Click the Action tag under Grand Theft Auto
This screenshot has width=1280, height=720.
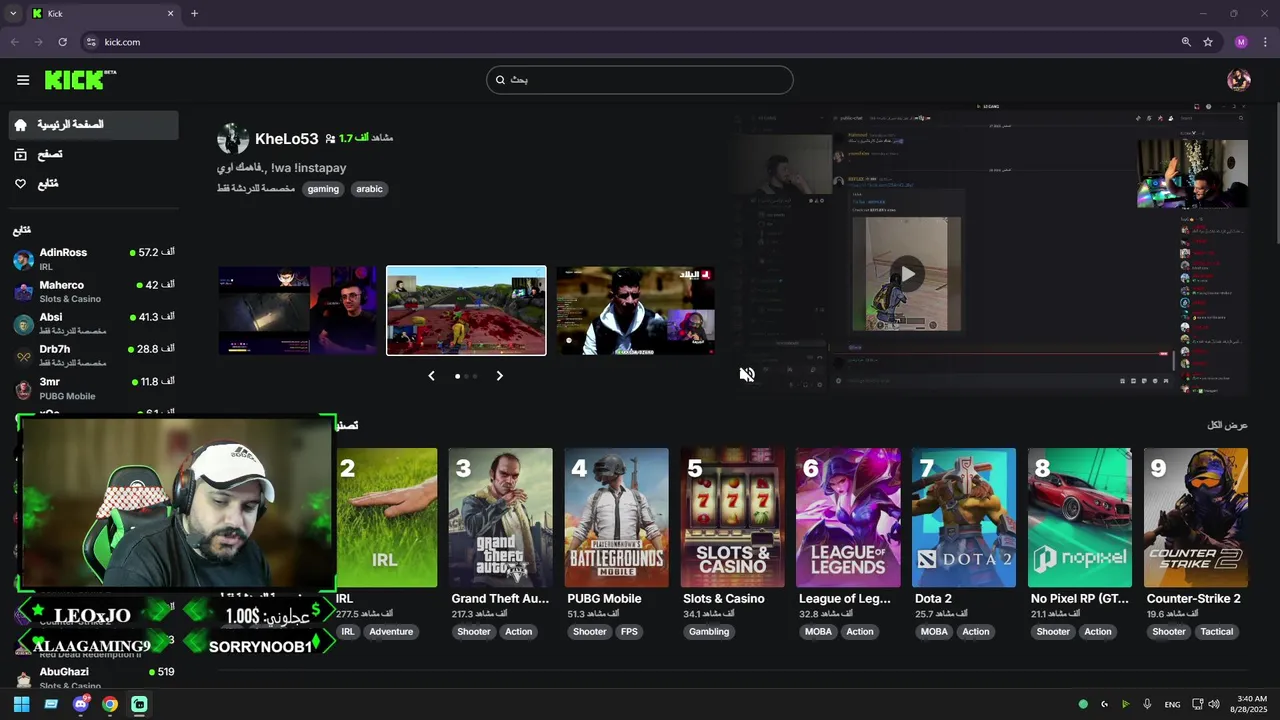click(x=518, y=632)
